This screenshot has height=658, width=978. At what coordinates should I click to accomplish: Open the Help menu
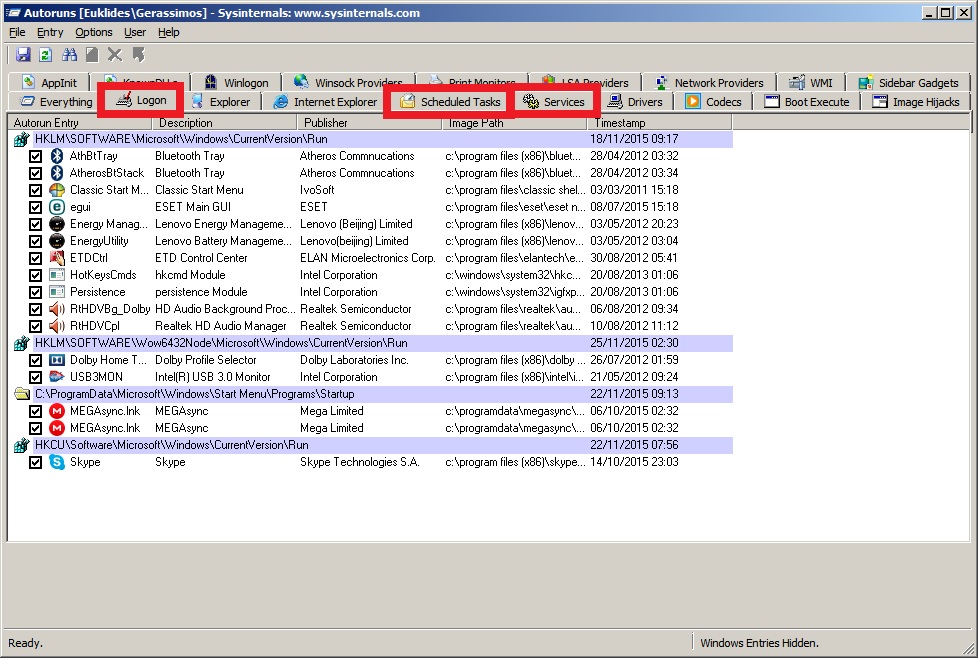coord(168,32)
